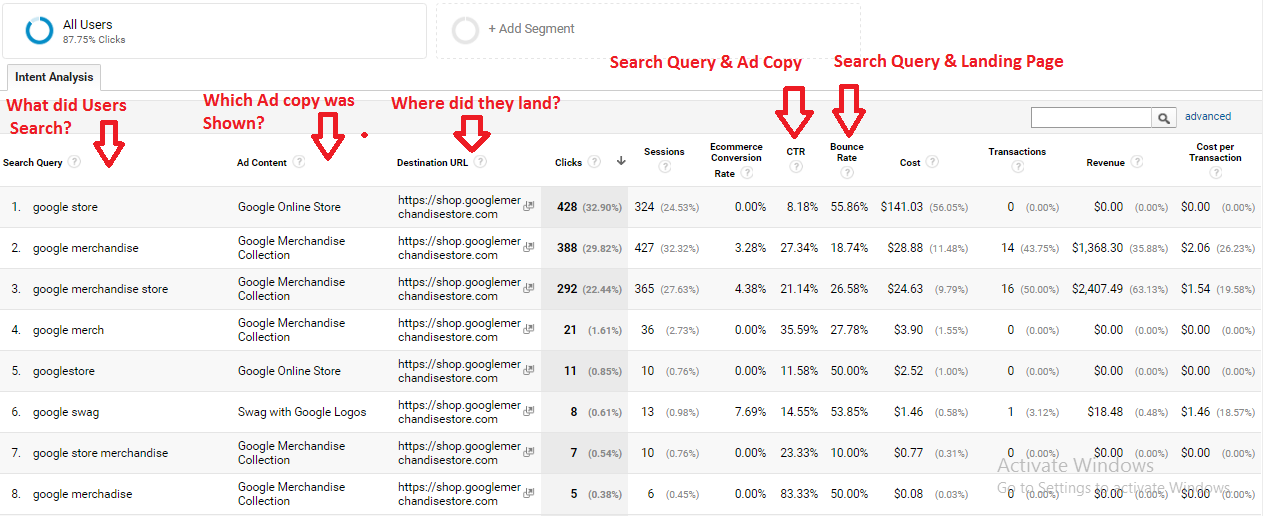Open help icon next to Cost header
Image resolution: width=1263 pixels, height=516 pixels.
(x=932, y=162)
